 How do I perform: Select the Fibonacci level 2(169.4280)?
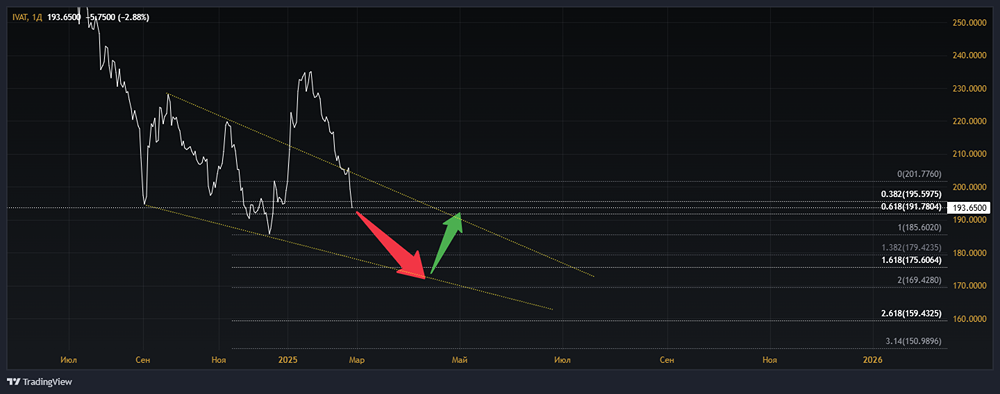tap(918, 281)
